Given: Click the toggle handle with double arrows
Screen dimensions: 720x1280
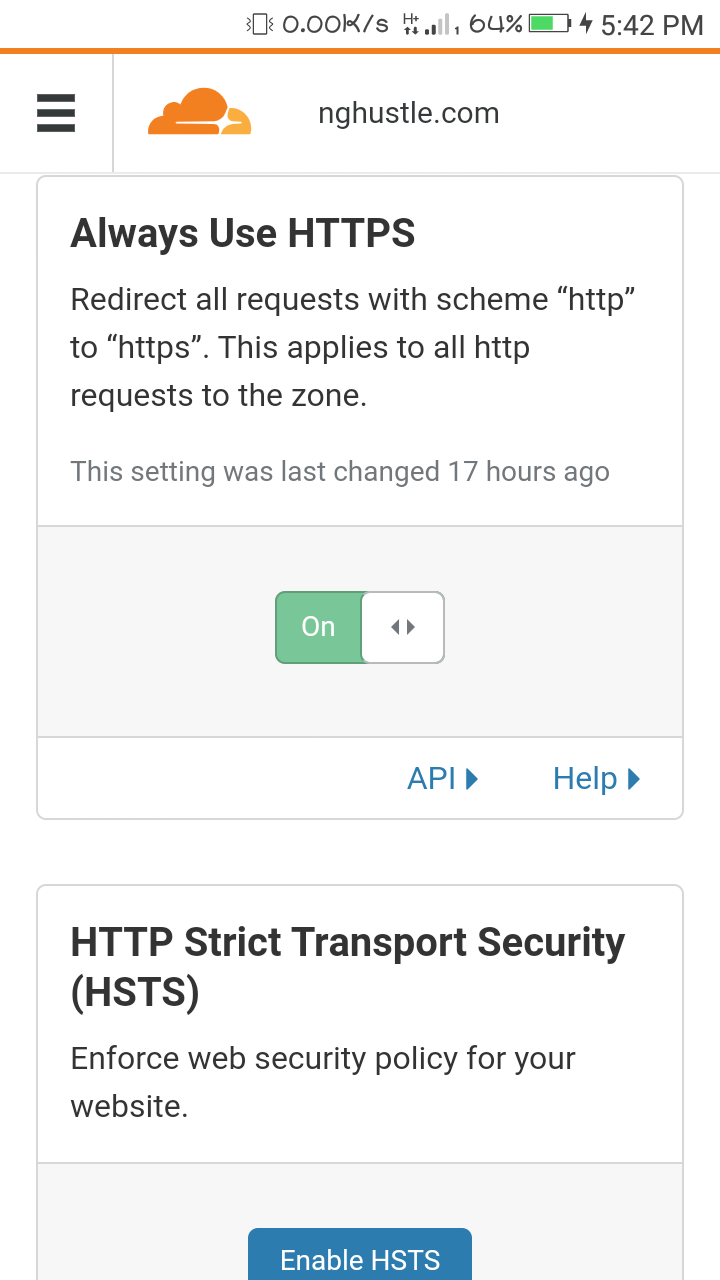Looking at the screenshot, I should pyautogui.click(x=403, y=627).
